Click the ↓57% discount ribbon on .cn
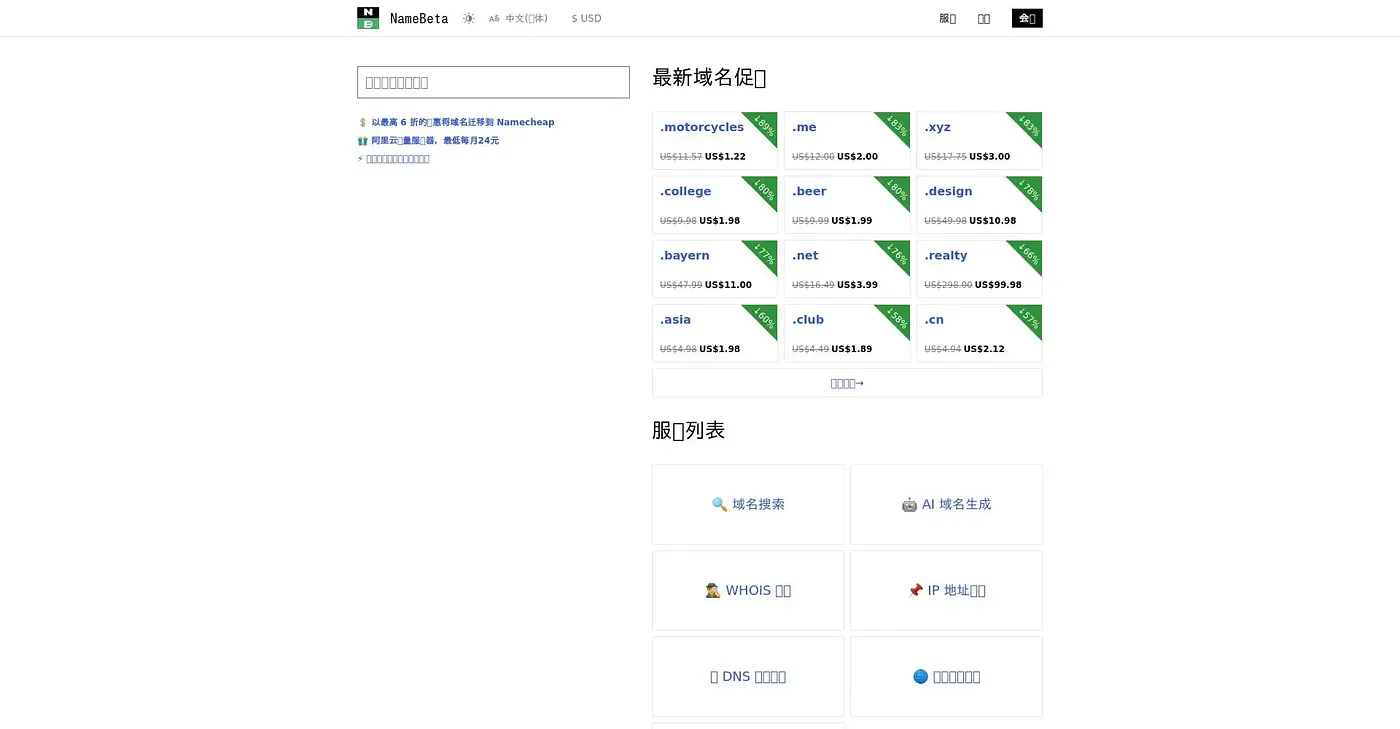The height and width of the screenshot is (729, 1400). pos(1028,318)
